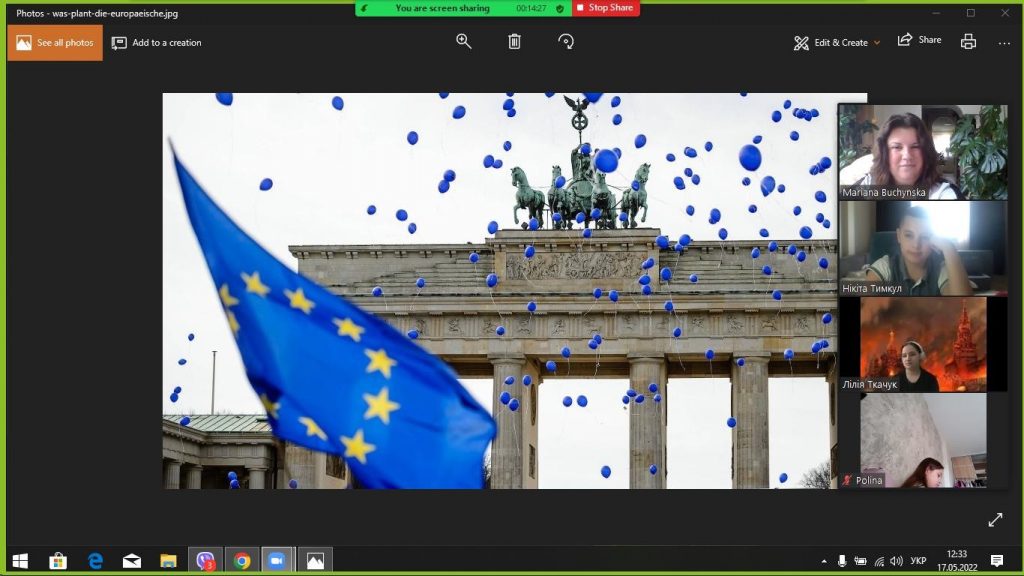
Task: Minimize the Photos window
Action: [x=936, y=13]
